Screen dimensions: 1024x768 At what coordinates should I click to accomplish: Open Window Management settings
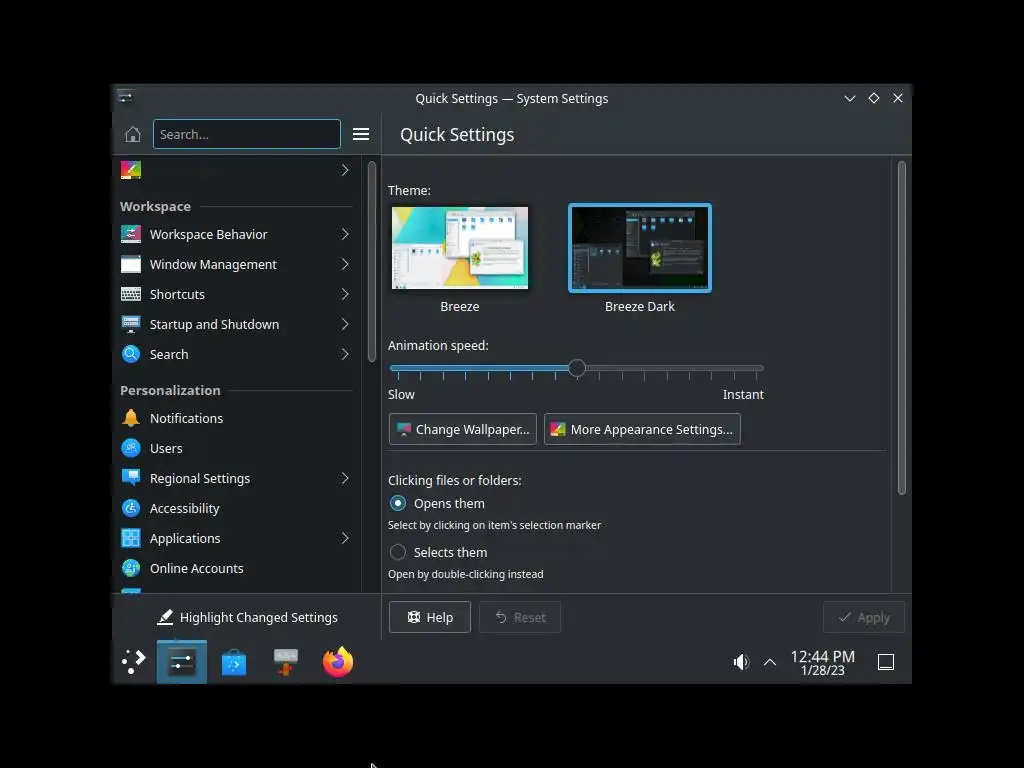(236, 264)
